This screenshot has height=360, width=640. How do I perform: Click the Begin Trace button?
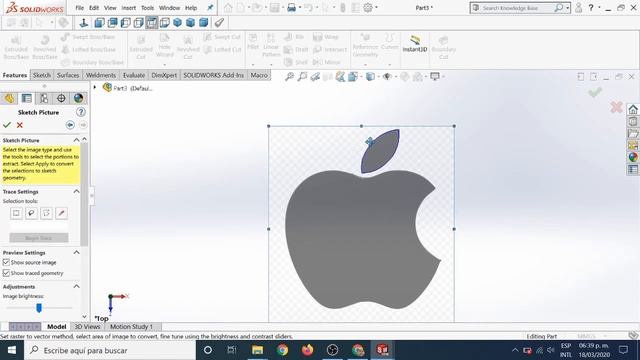coord(39,238)
